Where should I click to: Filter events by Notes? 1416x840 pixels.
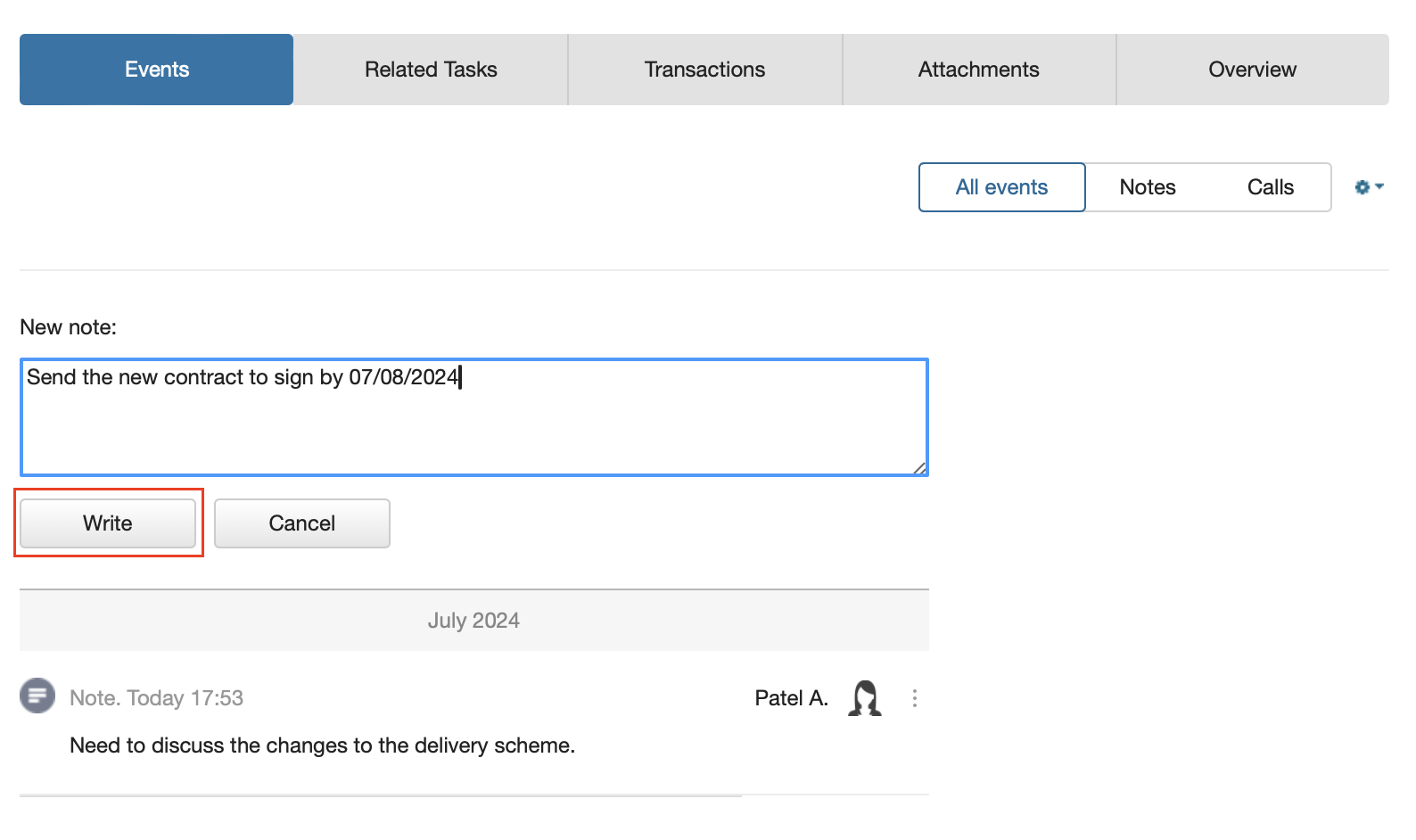1148,187
